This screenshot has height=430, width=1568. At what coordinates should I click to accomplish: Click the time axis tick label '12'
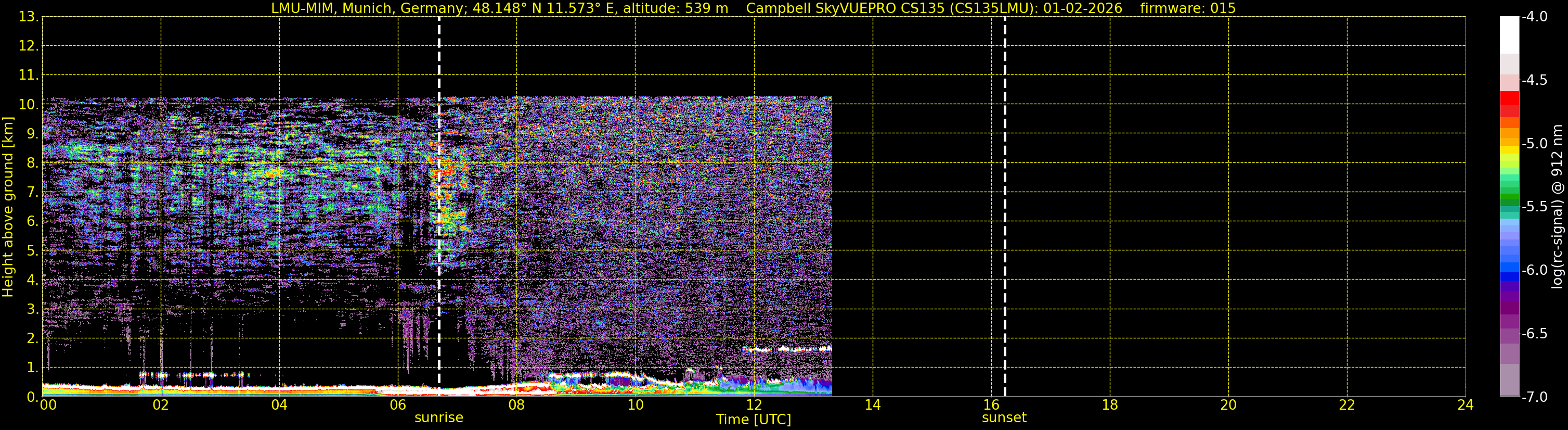(x=754, y=405)
